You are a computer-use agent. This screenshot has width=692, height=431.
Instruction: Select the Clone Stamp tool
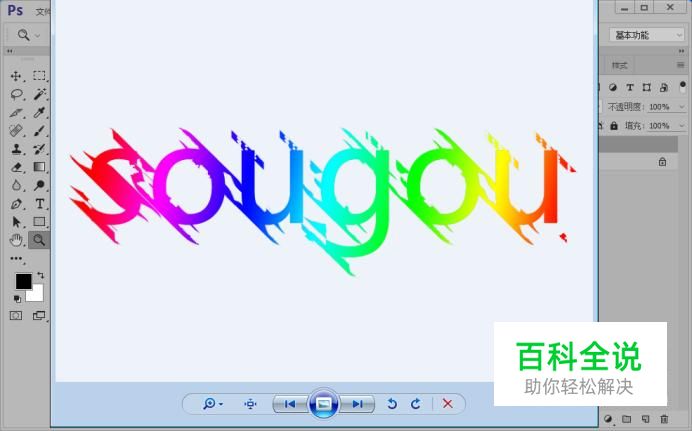click(x=16, y=149)
